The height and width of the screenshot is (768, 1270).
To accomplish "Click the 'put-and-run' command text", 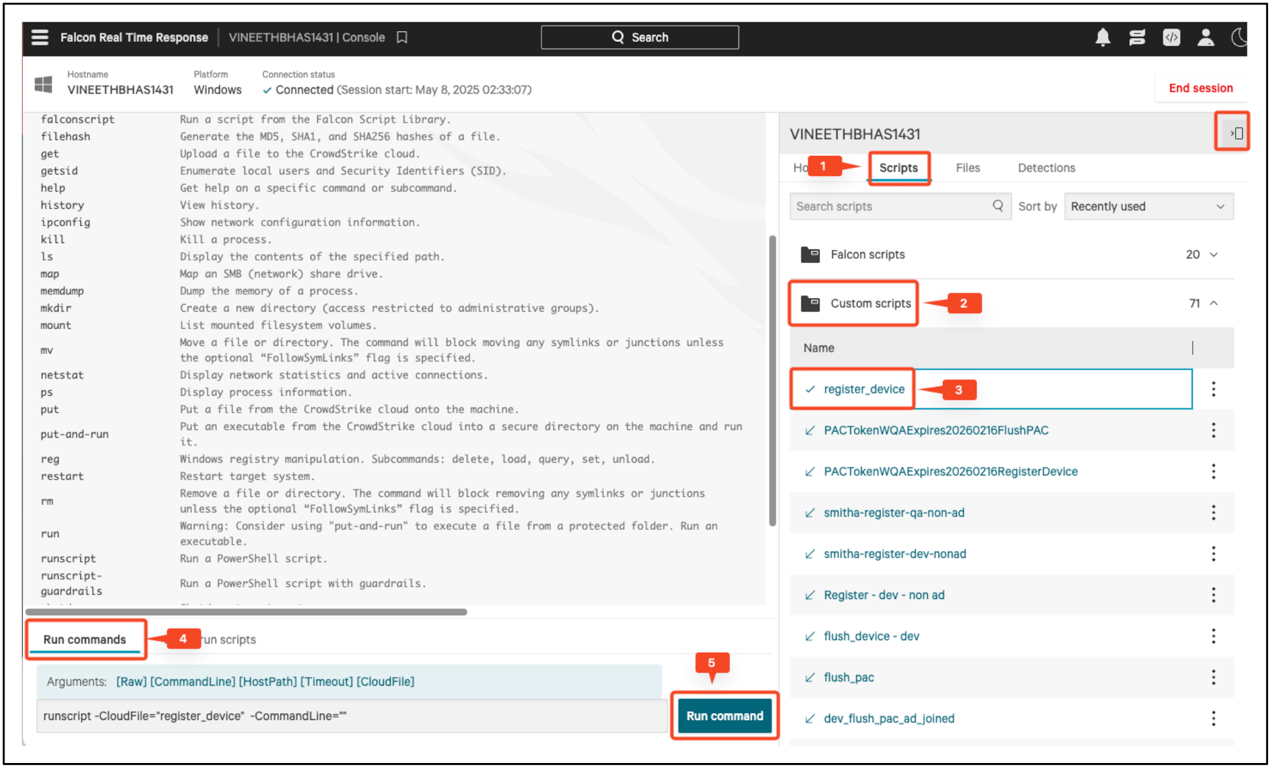I will click(x=74, y=434).
